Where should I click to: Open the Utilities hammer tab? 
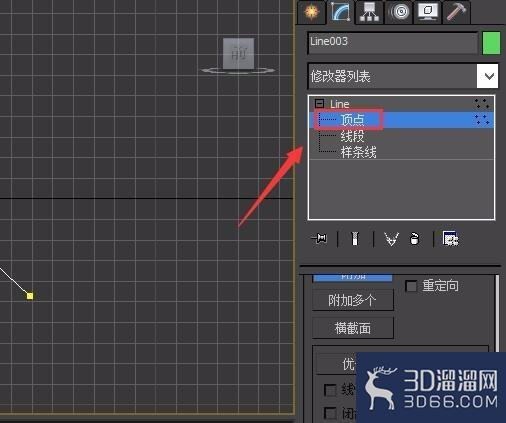[x=456, y=12]
